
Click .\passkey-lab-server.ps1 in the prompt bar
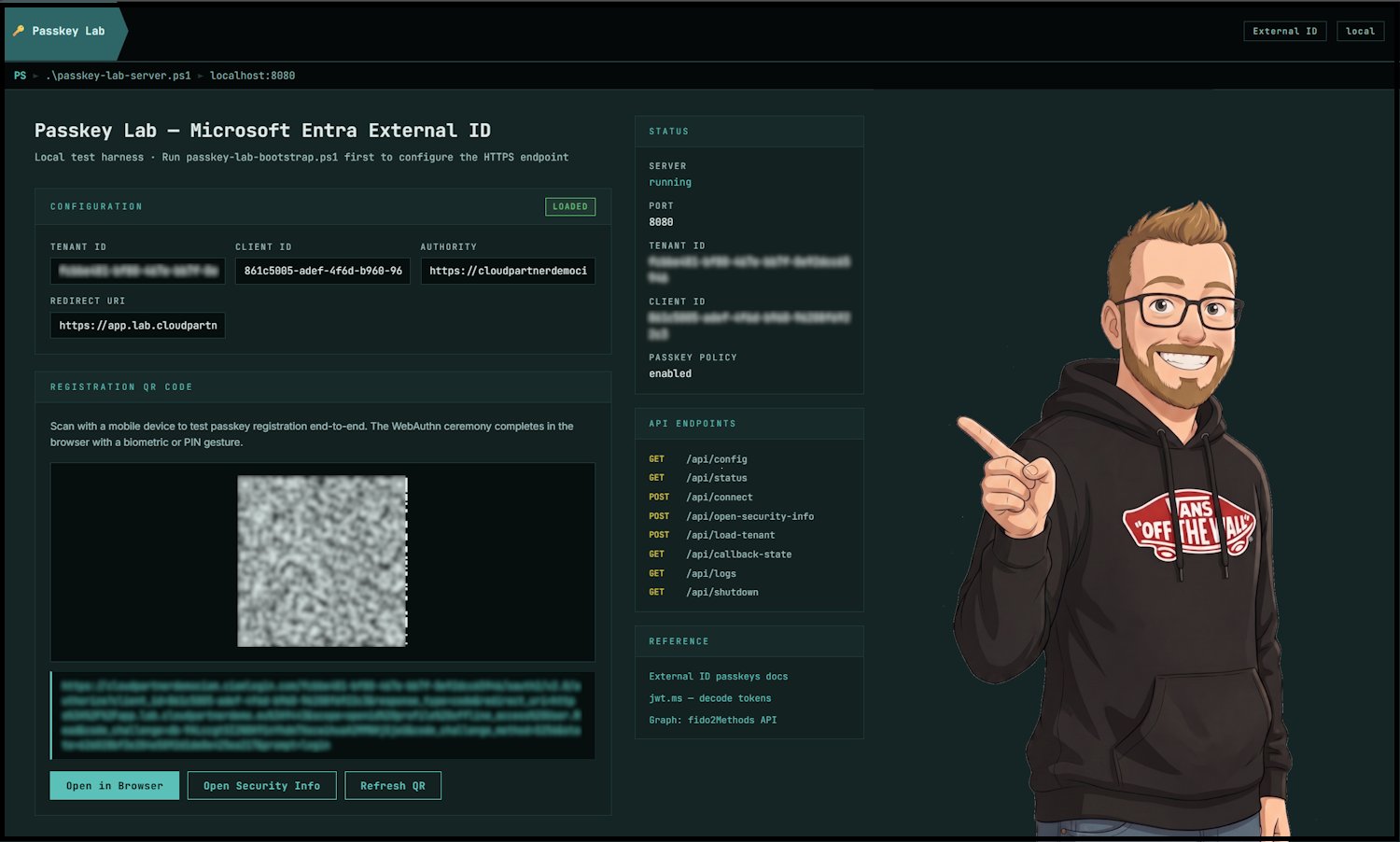(119, 76)
